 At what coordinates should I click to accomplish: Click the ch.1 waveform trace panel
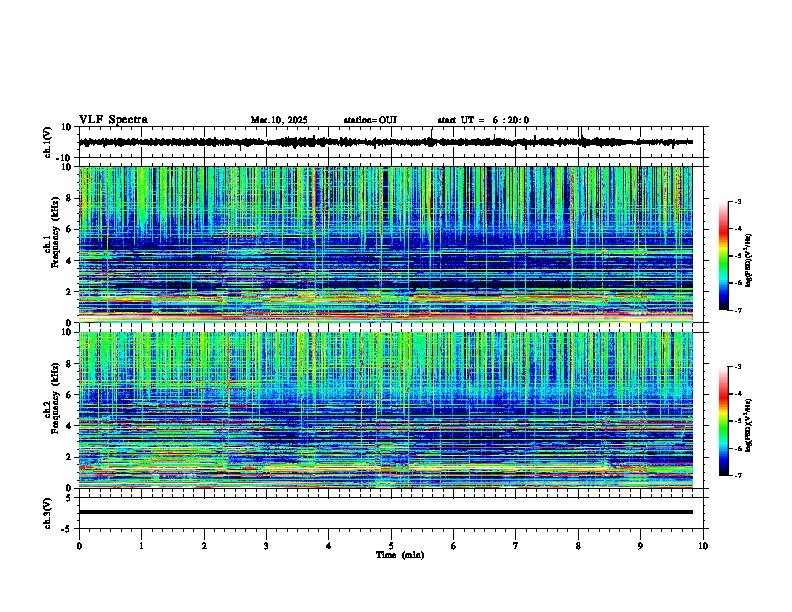(393, 142)
